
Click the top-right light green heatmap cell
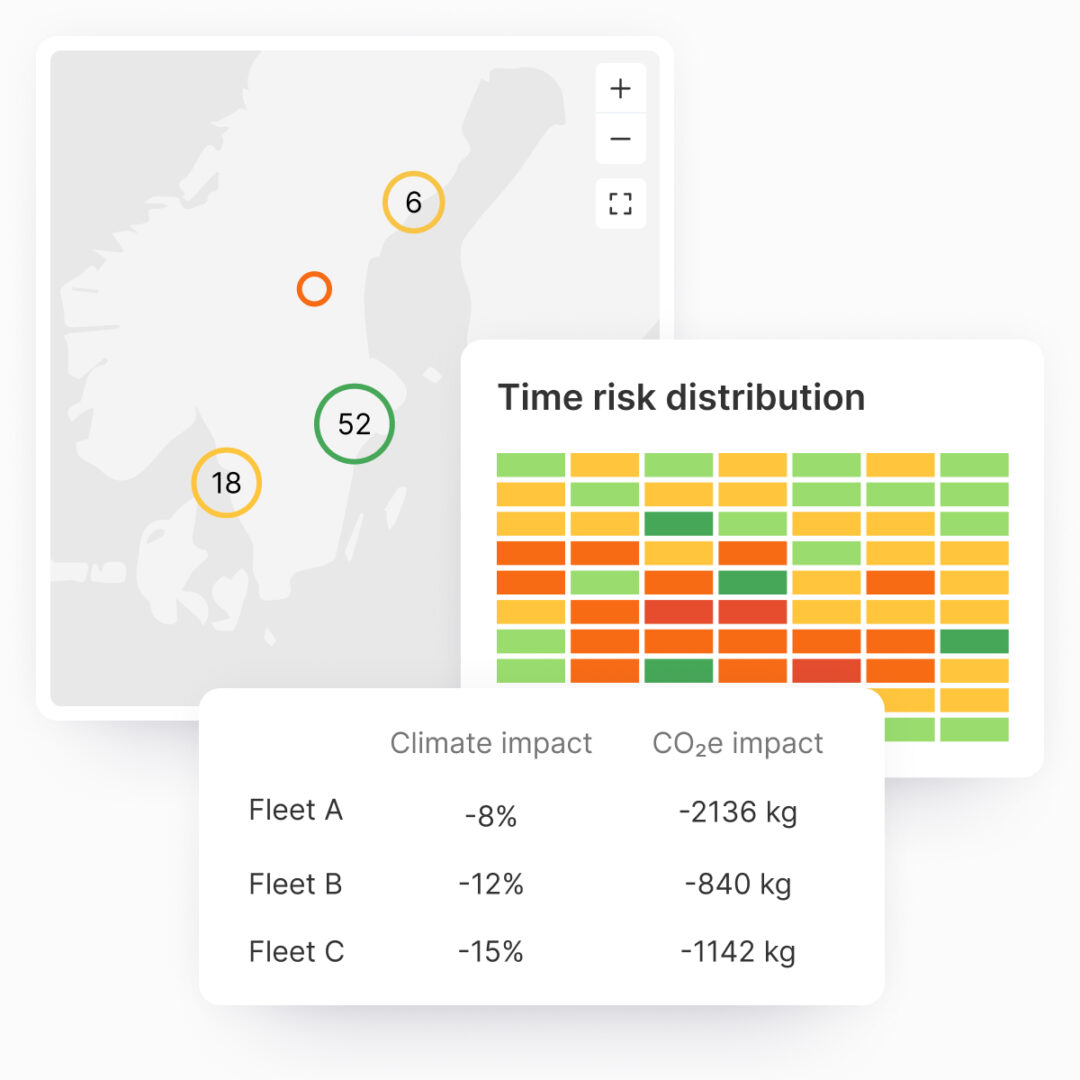click(974, 465)
